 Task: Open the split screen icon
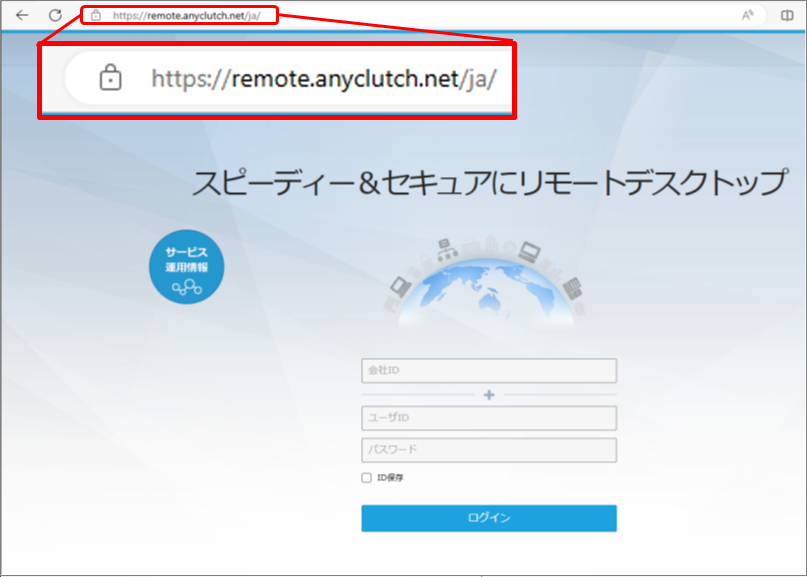pyautogui.click(x=787, y=15)
